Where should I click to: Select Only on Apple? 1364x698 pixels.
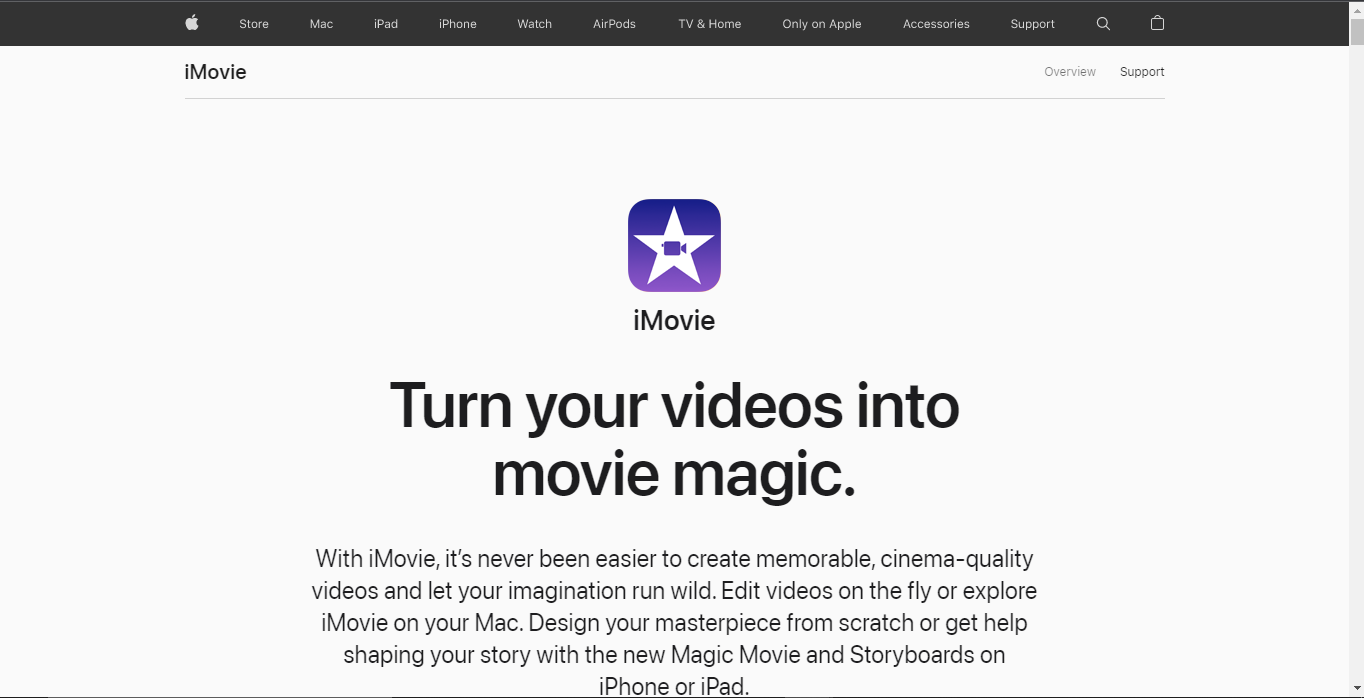pyautogui.click(x=822, y=24)
